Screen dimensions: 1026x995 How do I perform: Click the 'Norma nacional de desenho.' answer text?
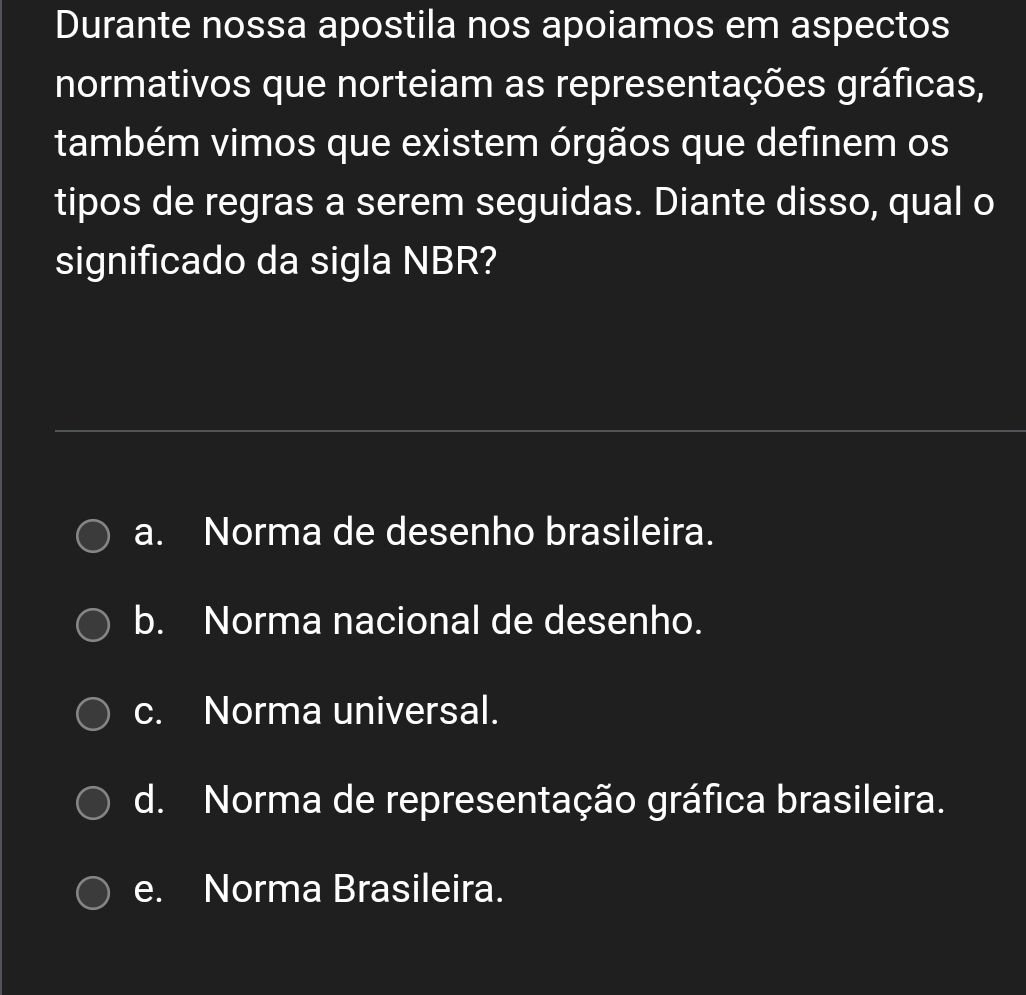[452, 622]
